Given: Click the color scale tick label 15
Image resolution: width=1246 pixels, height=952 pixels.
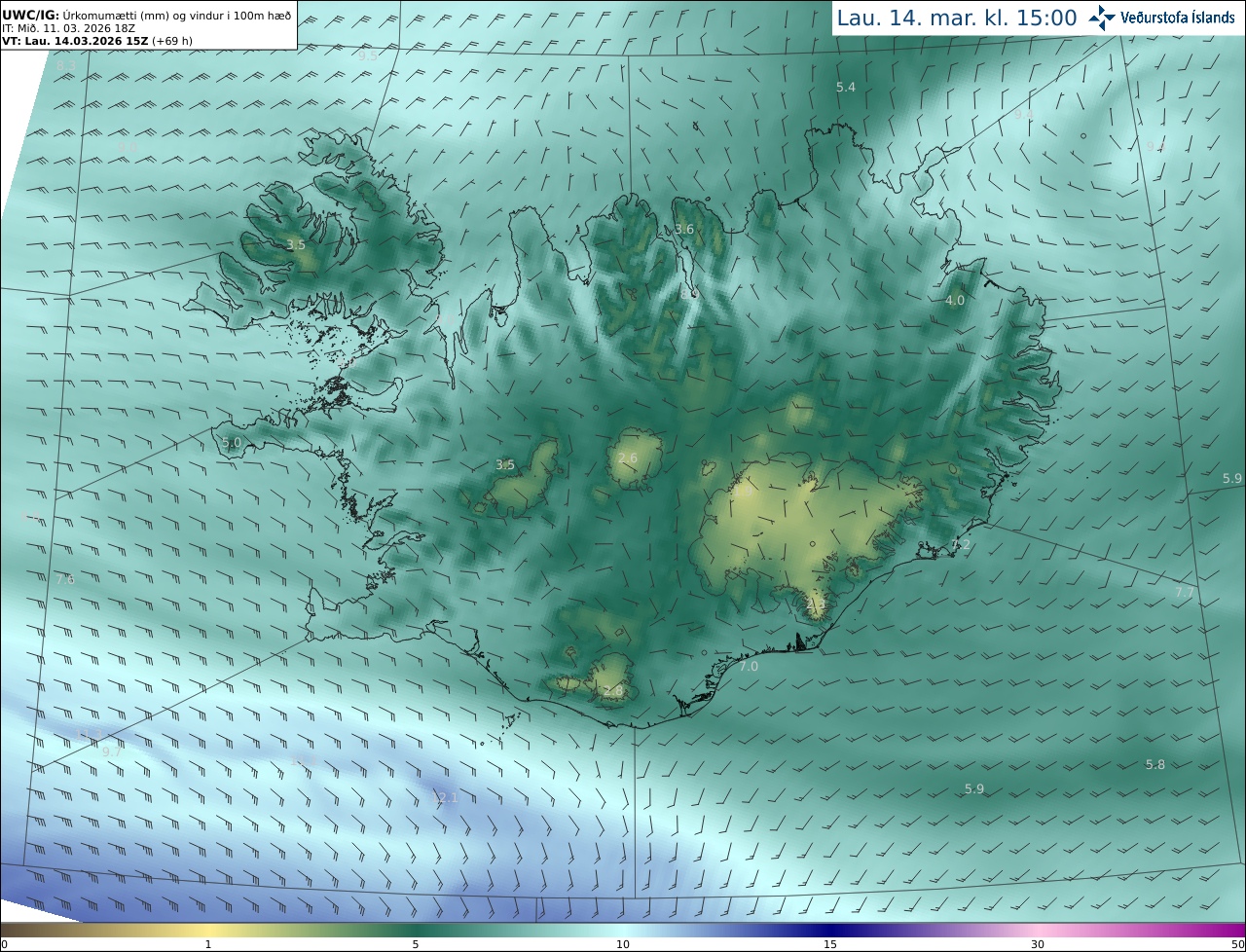Looking at the screenshot, I should coord(830,944).
